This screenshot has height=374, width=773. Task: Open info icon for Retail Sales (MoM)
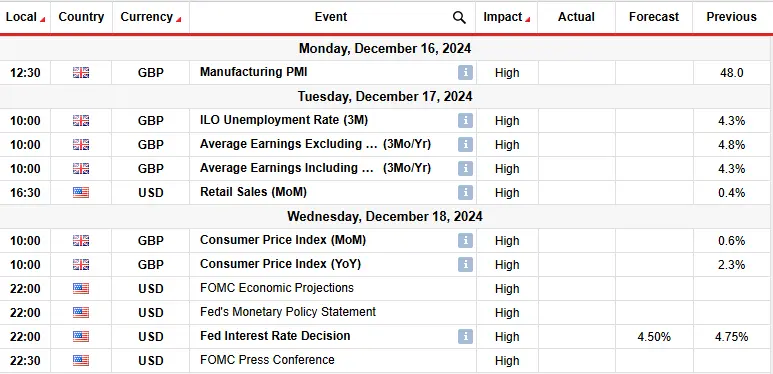465,192
